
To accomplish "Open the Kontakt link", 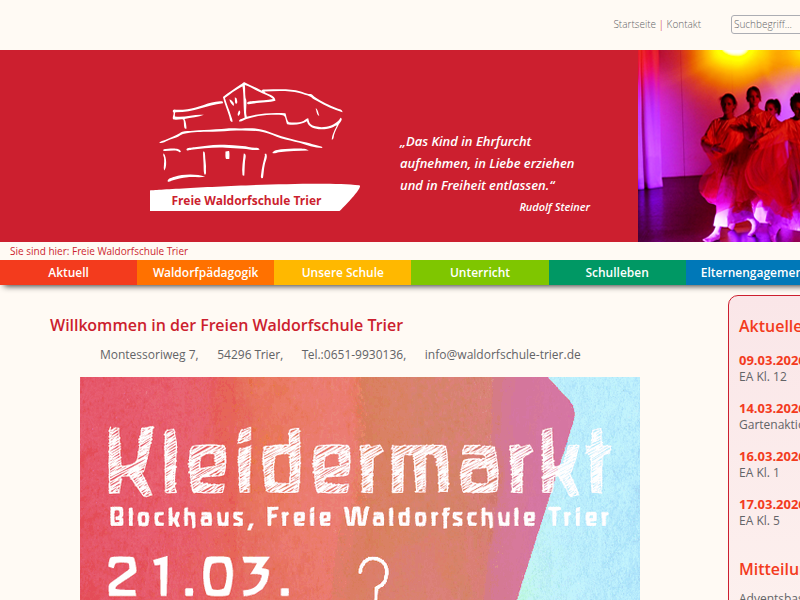I will click(x=683, y=24).
